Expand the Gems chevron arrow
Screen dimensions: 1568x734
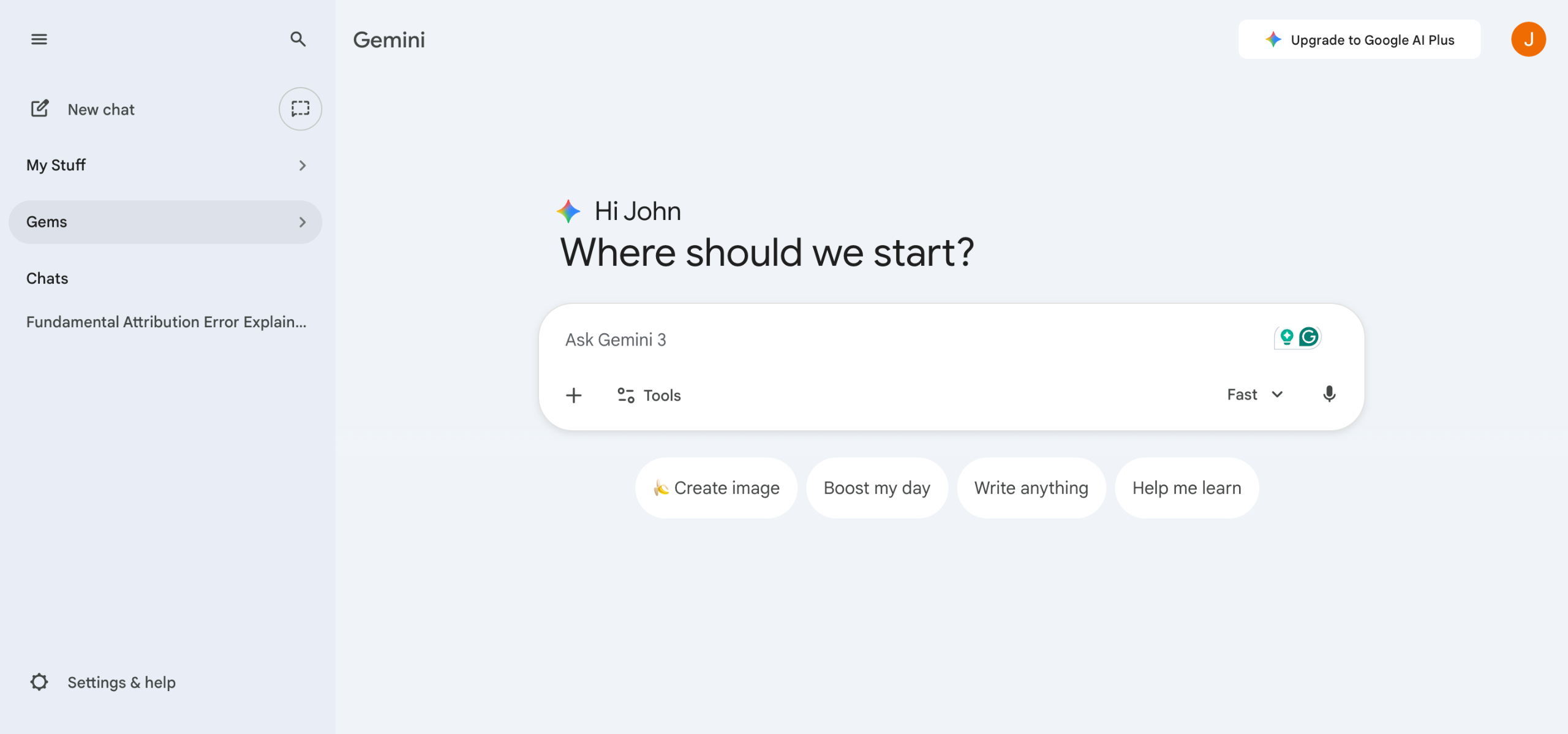[302, 222]
